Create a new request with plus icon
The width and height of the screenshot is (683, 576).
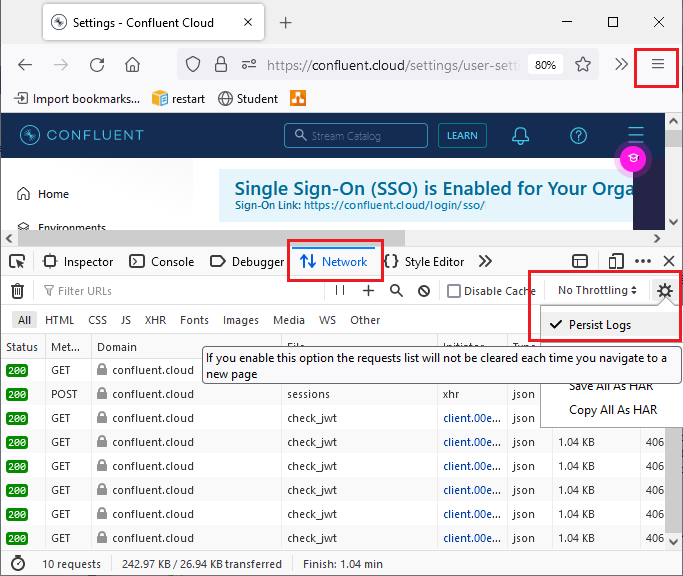pyautogui.click(x=369, y=290)
